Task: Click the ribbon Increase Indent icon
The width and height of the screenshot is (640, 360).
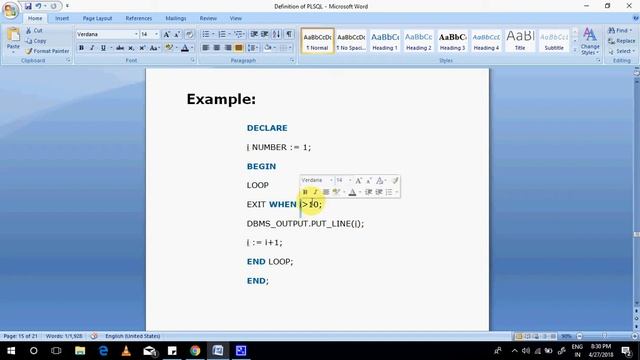Action: pyautogui.click(x=264, y=34)
